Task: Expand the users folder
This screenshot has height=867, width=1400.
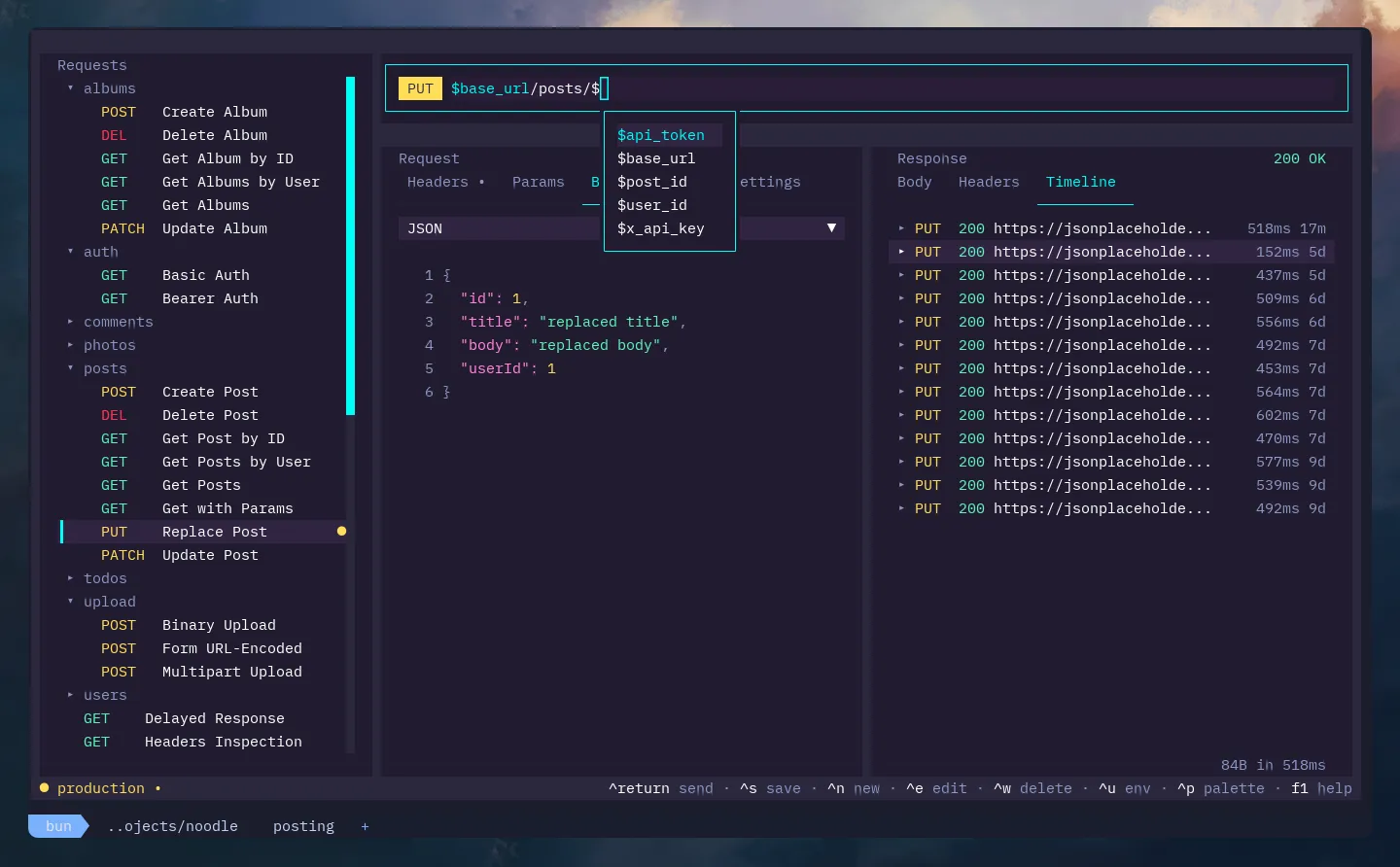Action: pos(70,695)
